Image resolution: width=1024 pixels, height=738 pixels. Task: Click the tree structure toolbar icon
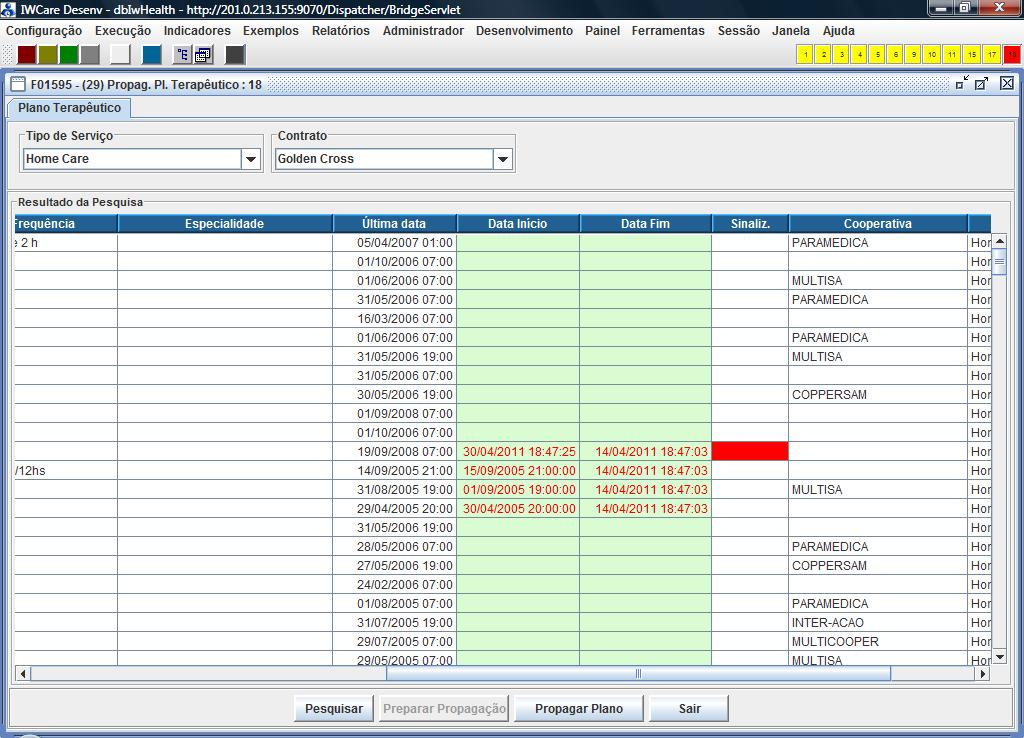[183, 55]
